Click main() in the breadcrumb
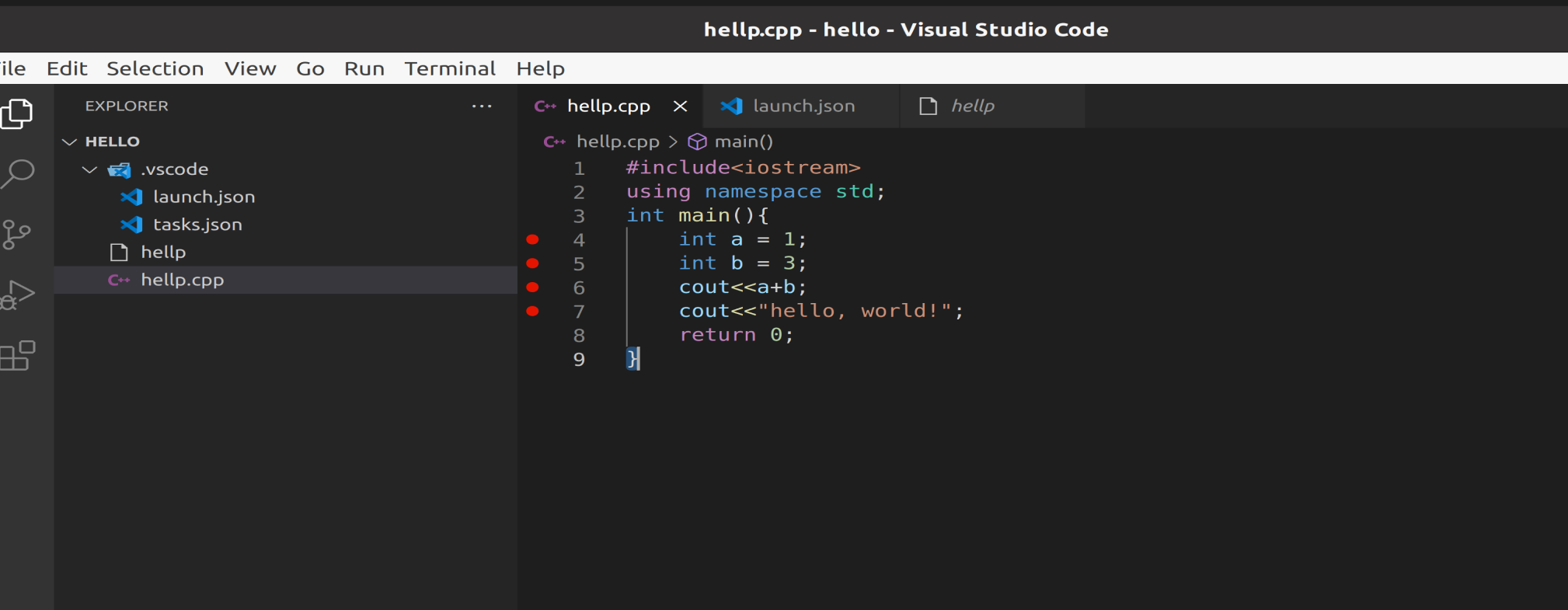1568x610 pixels. 744,141
